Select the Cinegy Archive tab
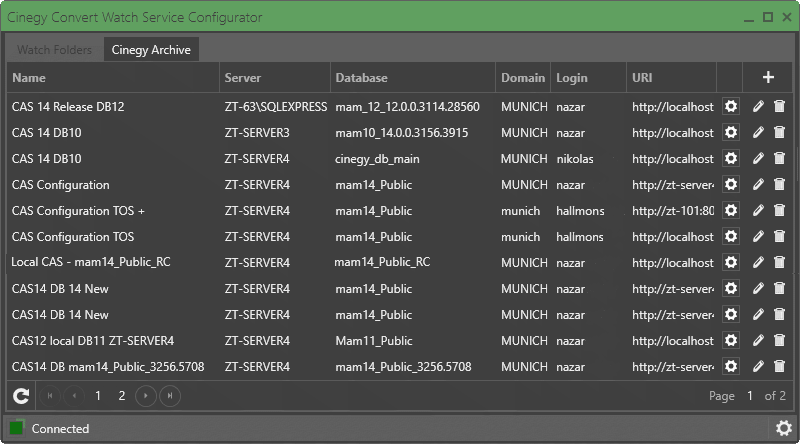This screenshot has height=444, width=800. (x=151, y=50)
